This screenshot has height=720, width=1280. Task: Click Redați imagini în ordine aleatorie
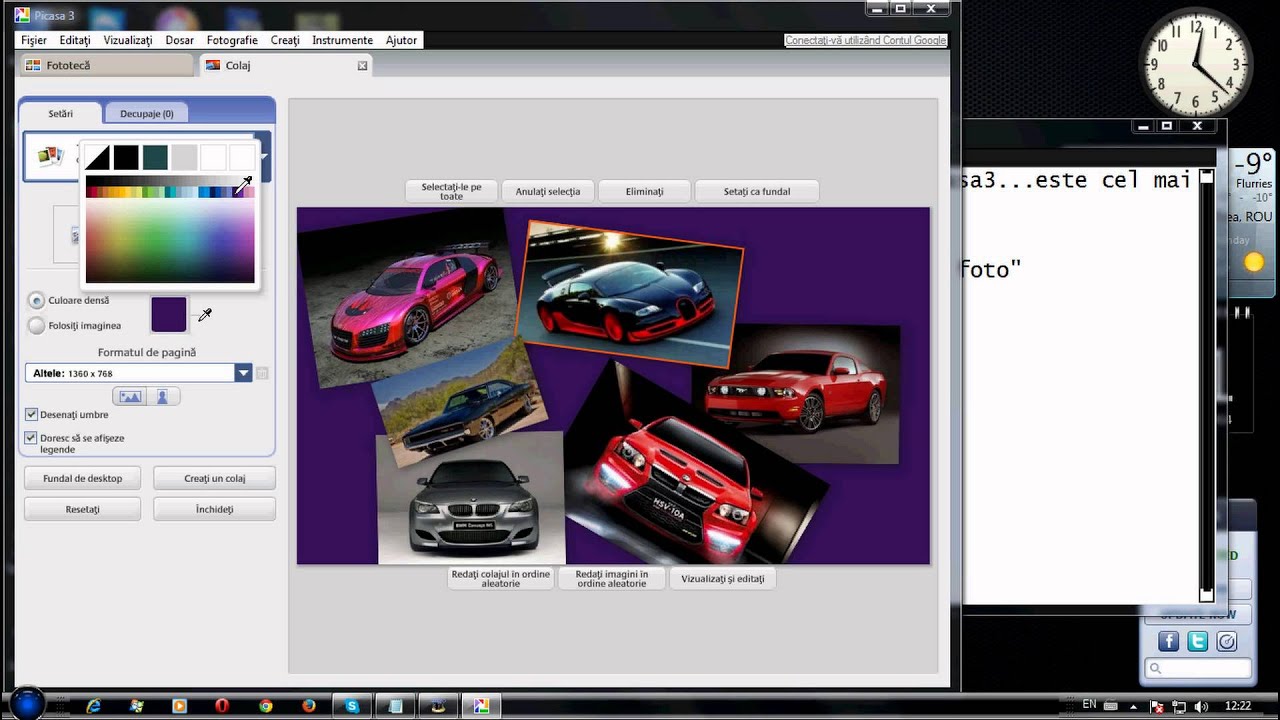coord(612,579)
